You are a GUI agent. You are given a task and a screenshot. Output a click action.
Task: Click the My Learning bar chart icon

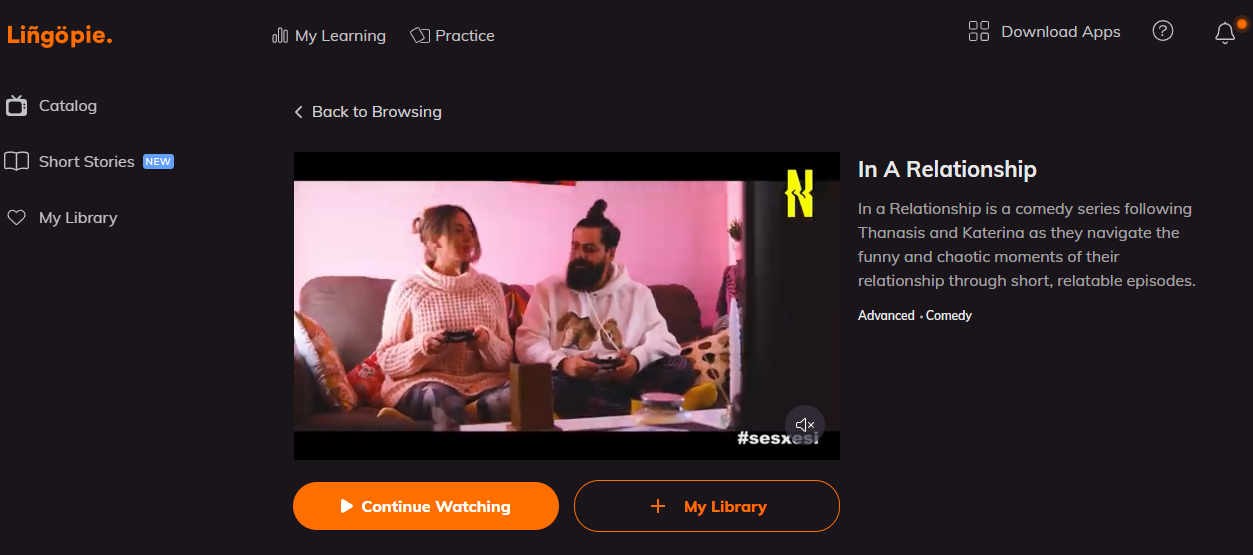pyautogui.click(x=280, y=36)
